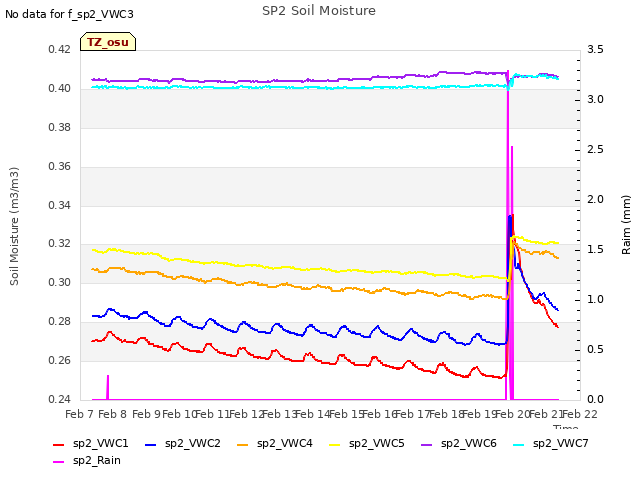Viewport: 640px width, 480px height.
Task: Click the cyan sp2_VWC7 legend color marker
Action: tap(519, 444)
